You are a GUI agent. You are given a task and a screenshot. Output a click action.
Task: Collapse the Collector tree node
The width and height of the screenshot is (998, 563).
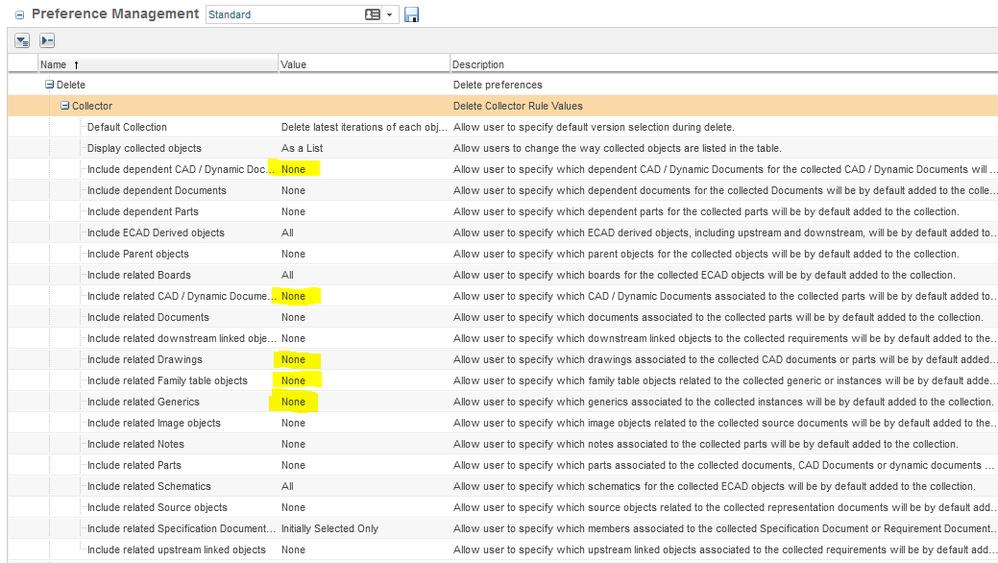pyautogui.click(x=65, y=106)
